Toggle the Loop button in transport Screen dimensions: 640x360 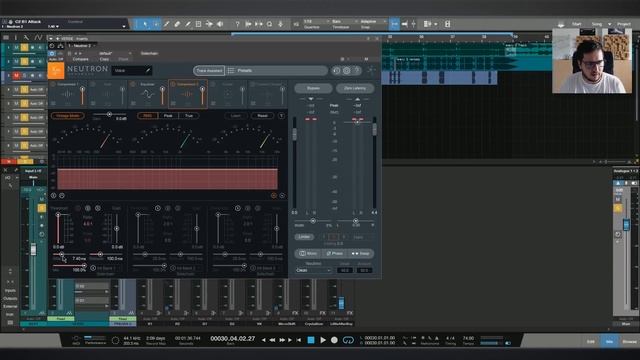(348, 340)
